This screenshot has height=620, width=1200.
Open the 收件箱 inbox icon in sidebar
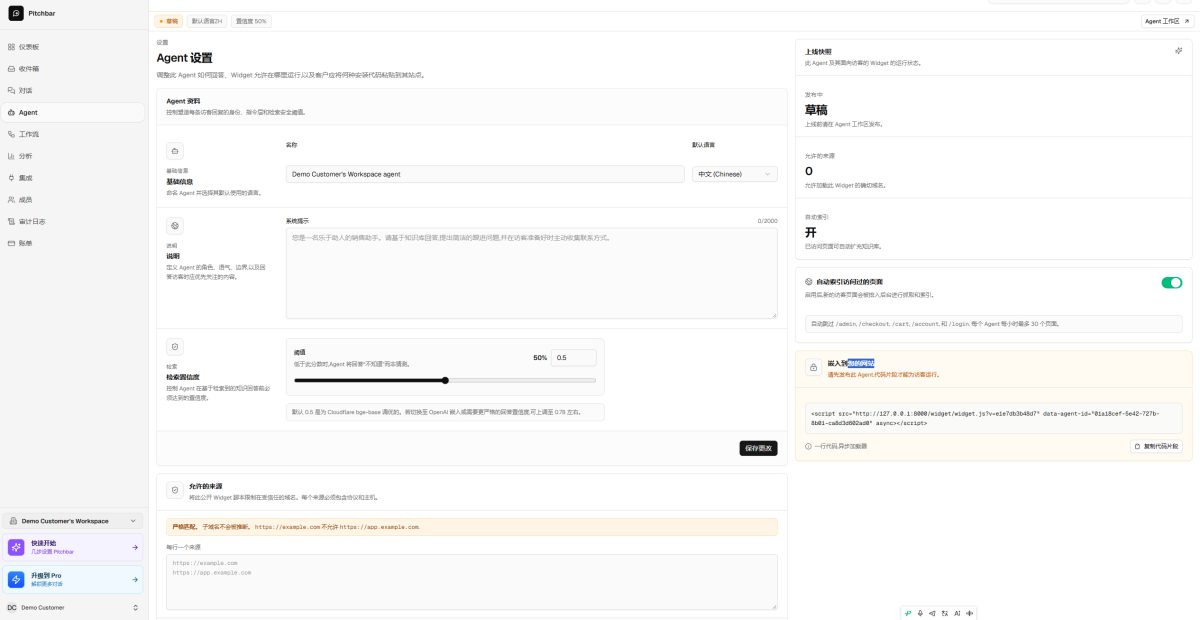(11, 69)
